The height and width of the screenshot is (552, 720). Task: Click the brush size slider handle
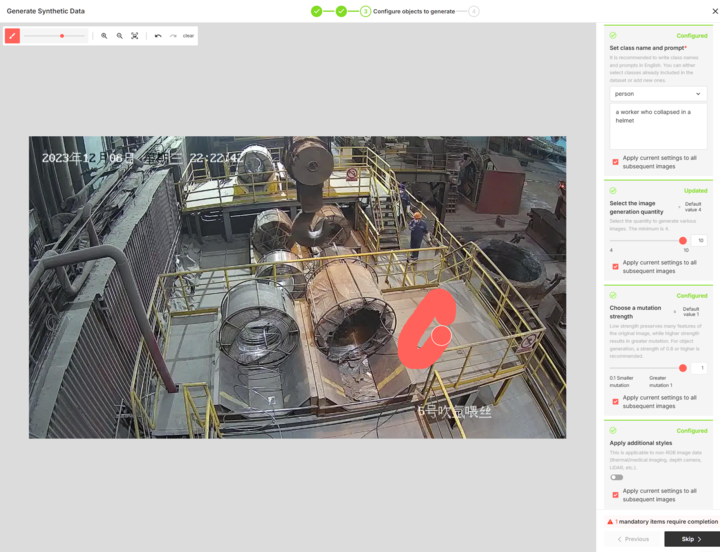click(62, 36)
